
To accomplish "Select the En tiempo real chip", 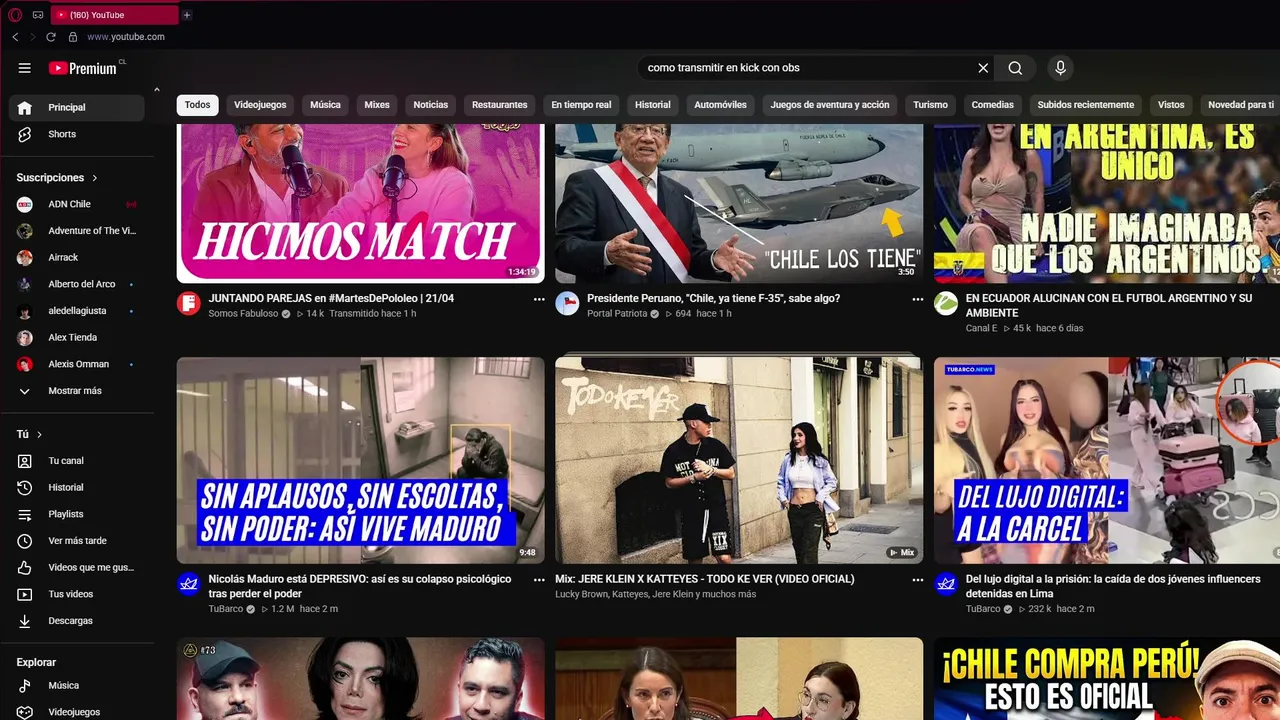I will 581,105.
